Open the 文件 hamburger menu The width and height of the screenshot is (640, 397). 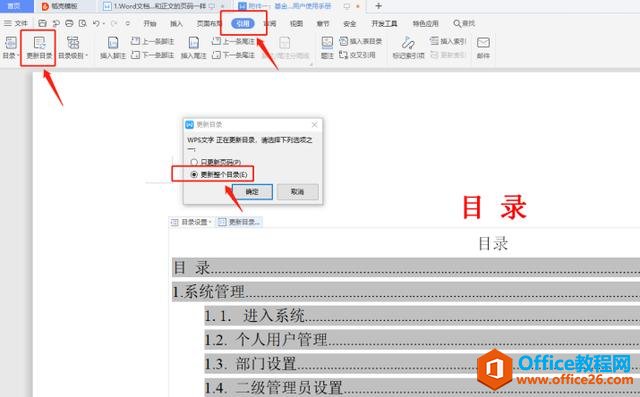(16, 23)
